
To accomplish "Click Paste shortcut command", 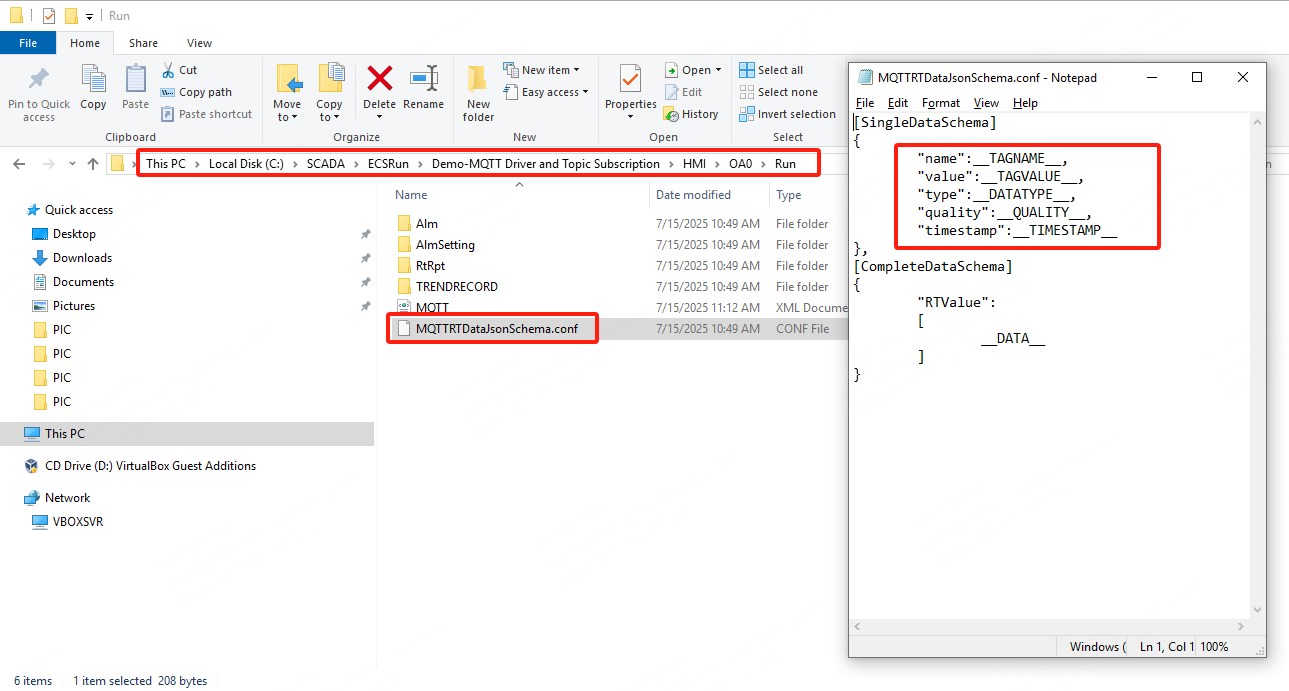I will (x=206, y=114).
